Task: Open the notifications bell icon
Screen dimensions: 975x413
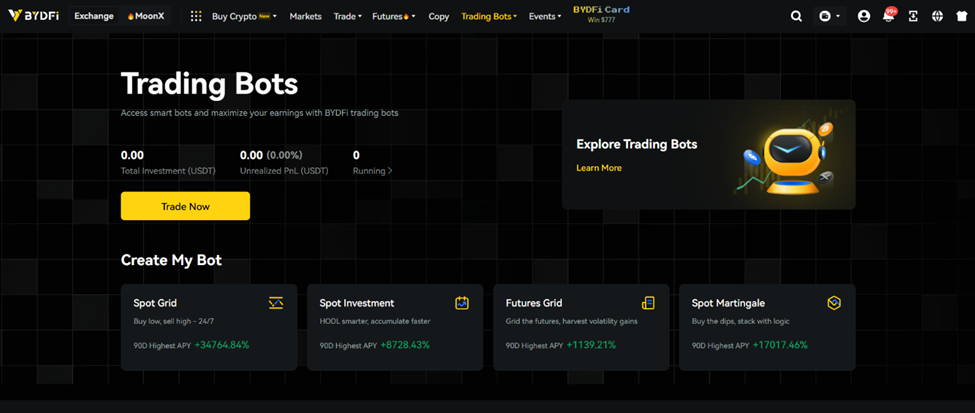Action: coord(888,16)
